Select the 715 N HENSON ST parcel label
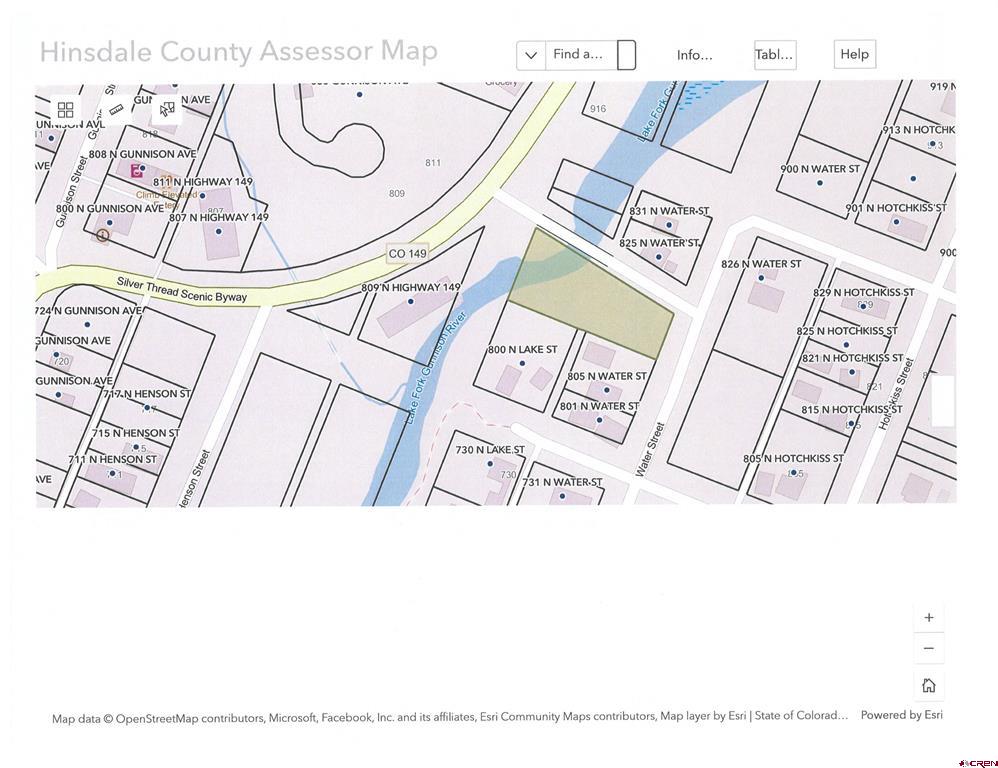998x768 pixels. (136, 433)
